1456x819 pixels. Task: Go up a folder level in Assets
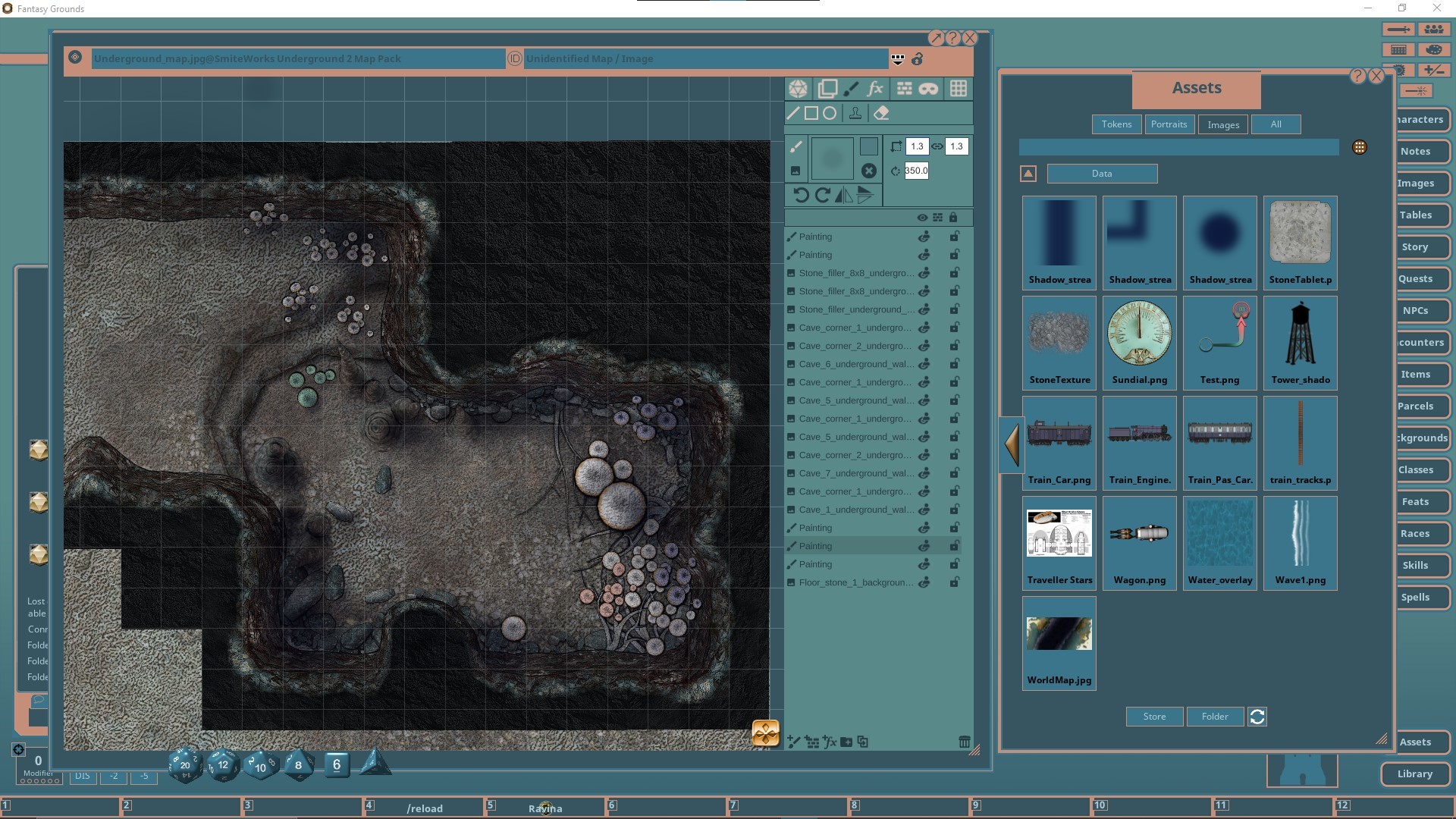1028,174
